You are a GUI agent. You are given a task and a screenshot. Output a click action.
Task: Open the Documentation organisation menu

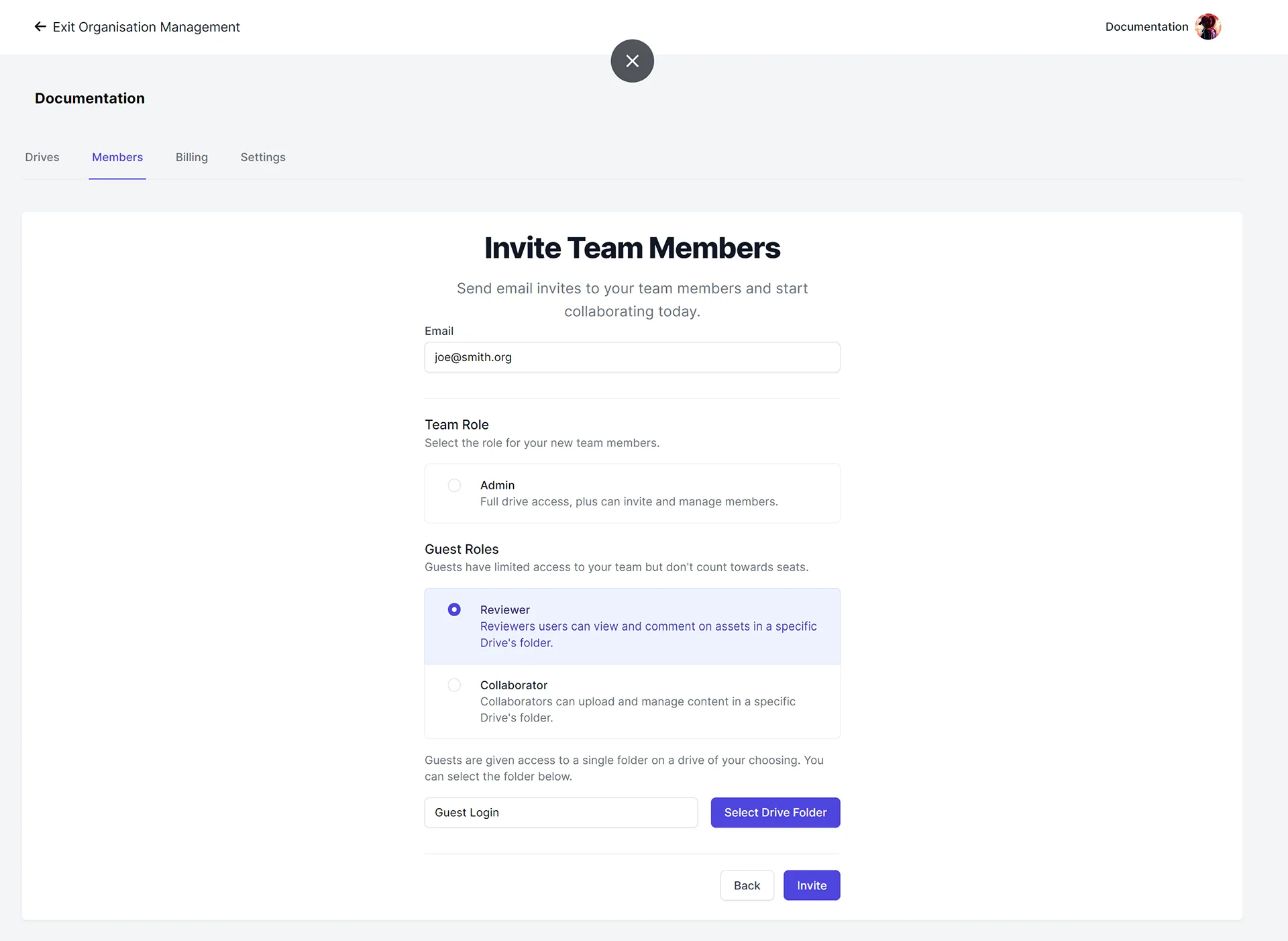point(1162,26)
